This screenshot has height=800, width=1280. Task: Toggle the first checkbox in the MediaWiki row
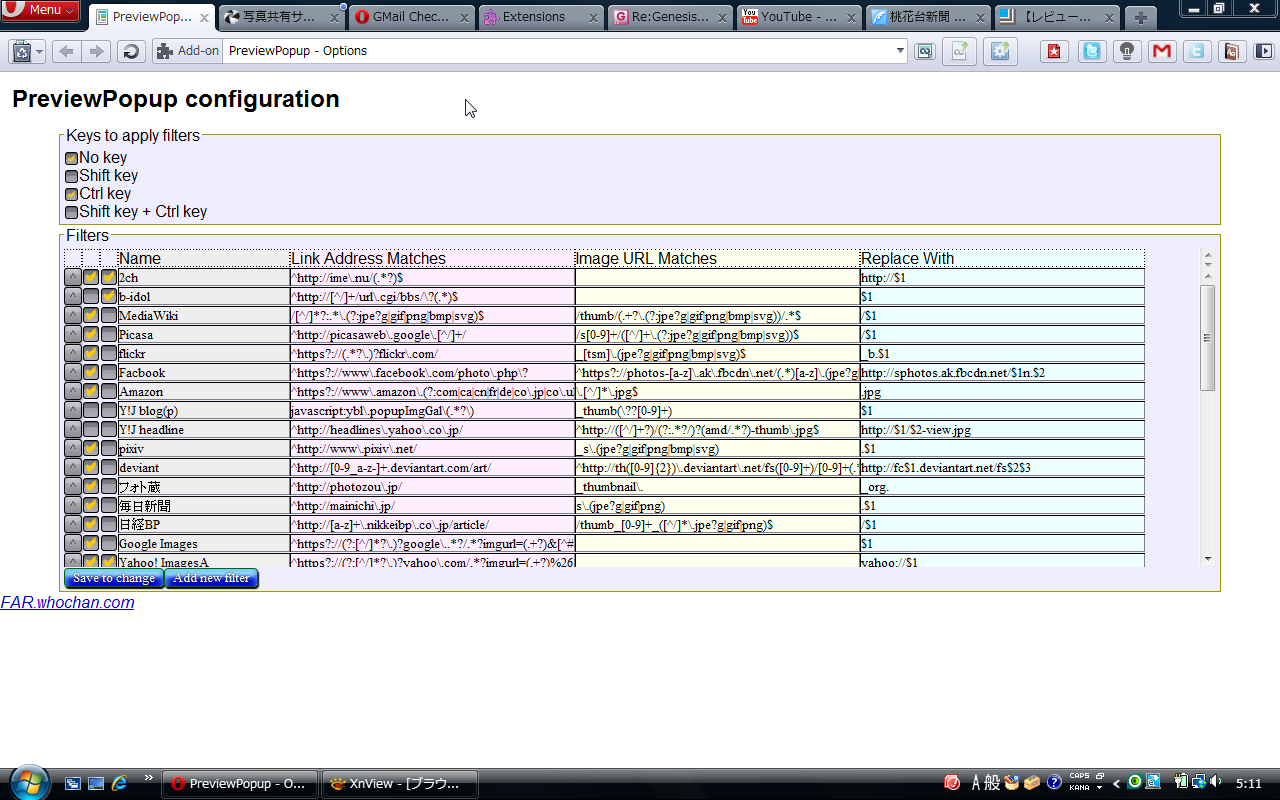[x=91, y=315]
